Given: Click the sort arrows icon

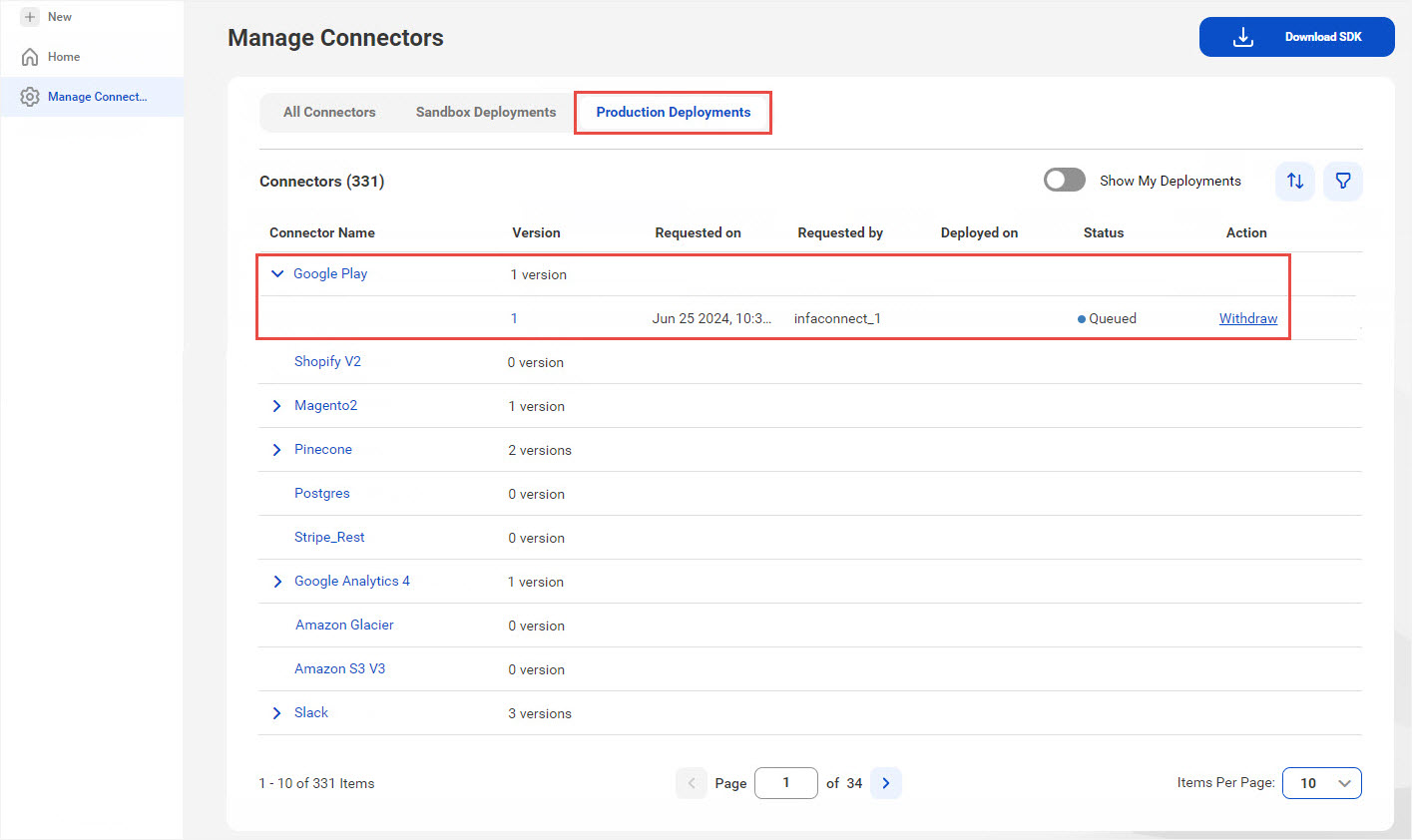Looking at the screenshot, I should (1295, 181).
